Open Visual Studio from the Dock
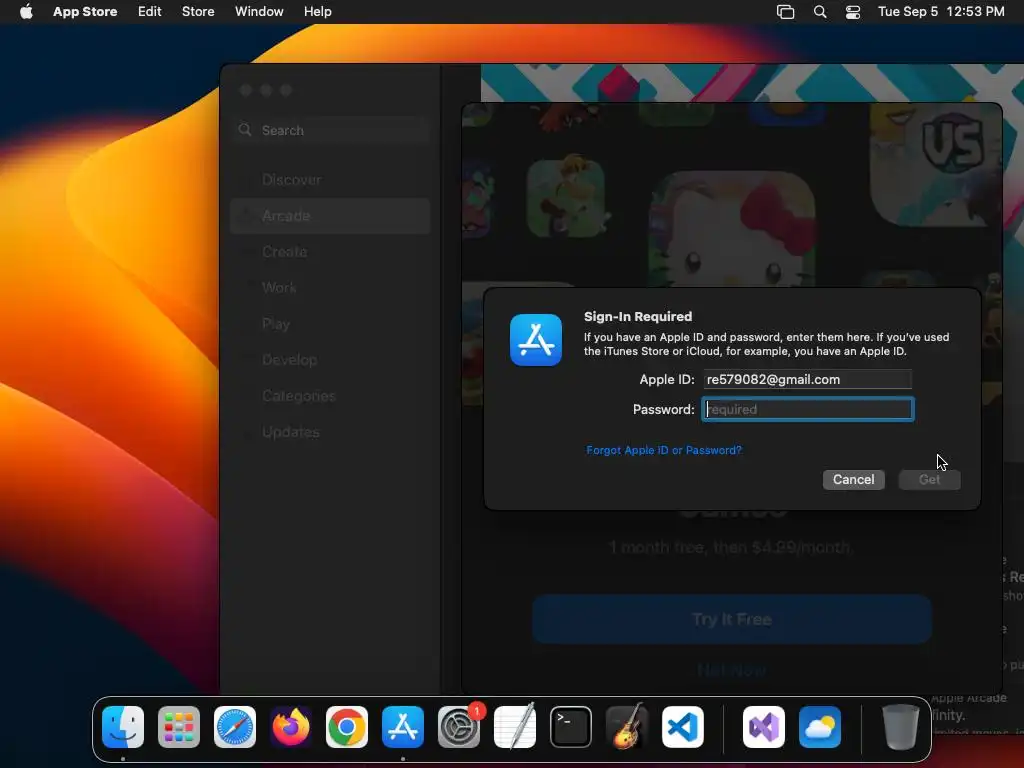The height and width of the screenshot is (768, 1024). click(764, 727)
